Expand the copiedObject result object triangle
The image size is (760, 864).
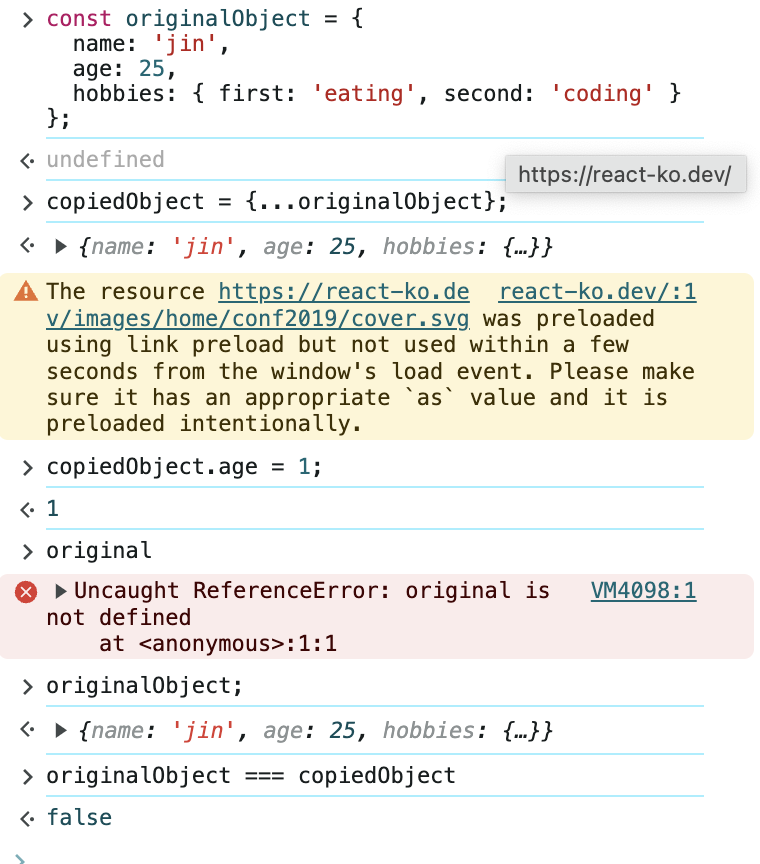click(61, 246)
